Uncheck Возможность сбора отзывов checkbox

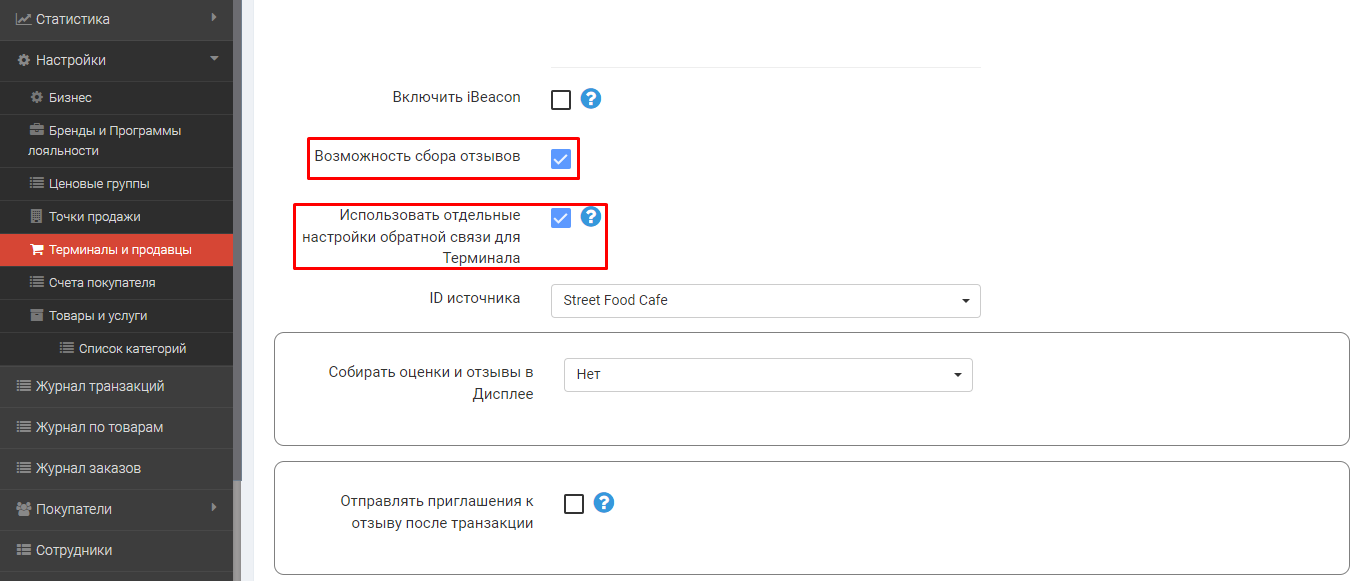tap(561, 158)
